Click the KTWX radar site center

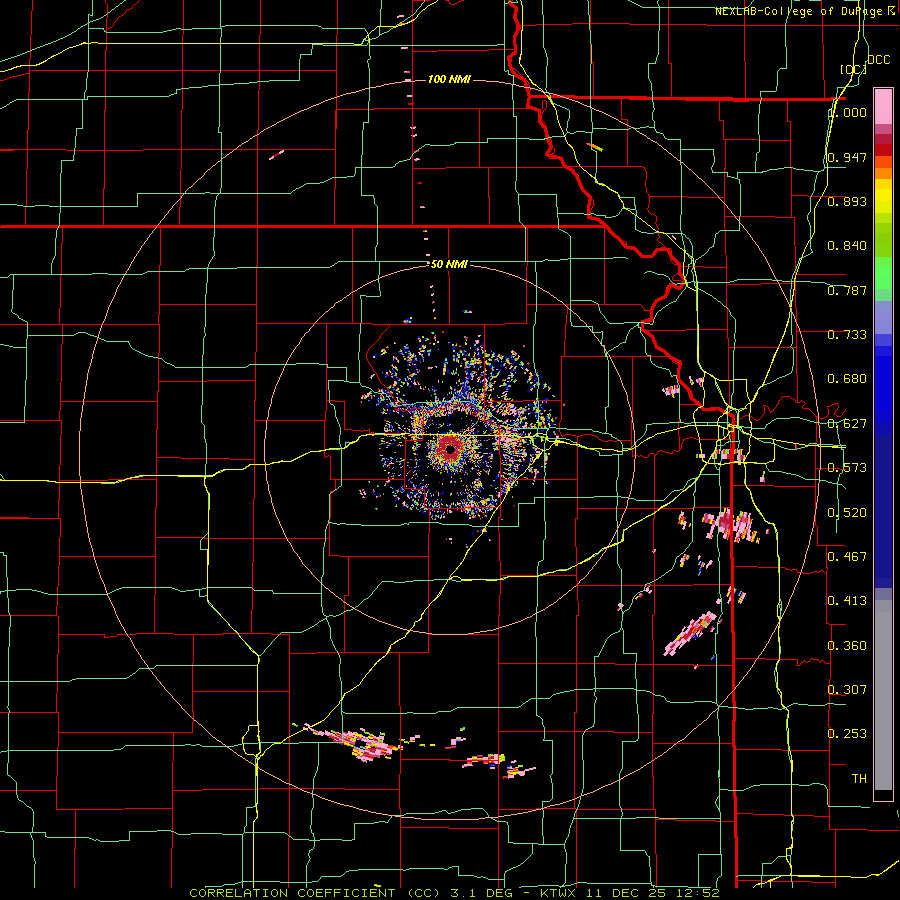[x=450, y=449]
